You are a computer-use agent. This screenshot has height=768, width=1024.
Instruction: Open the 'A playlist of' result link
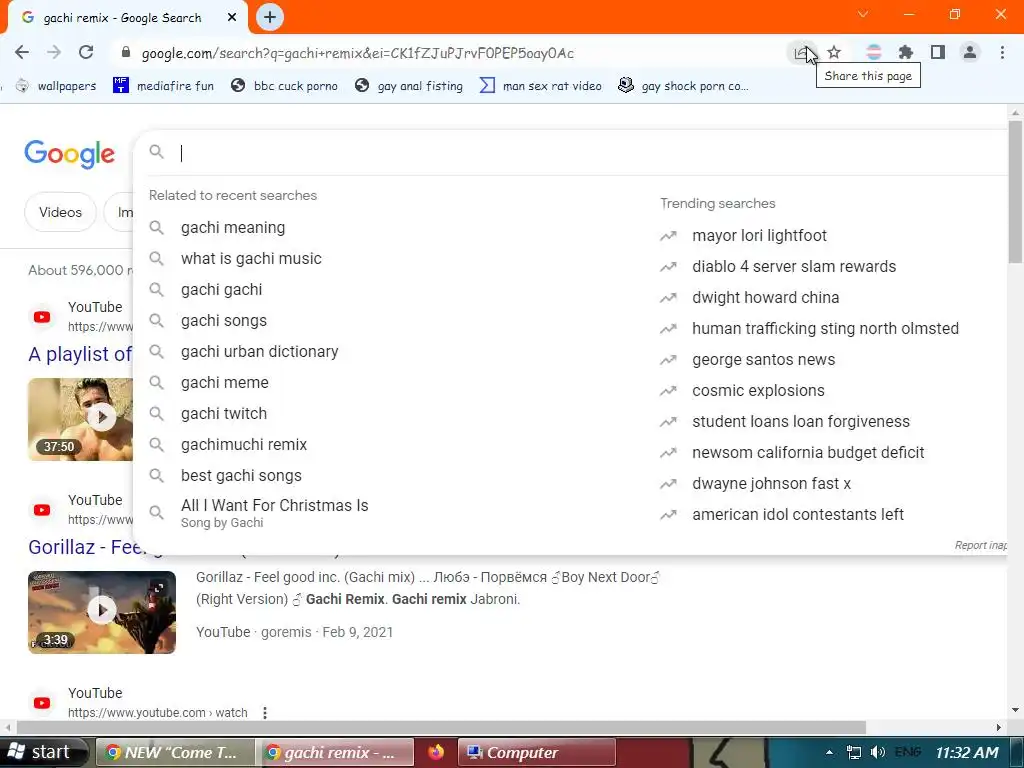tap(80, 354)
